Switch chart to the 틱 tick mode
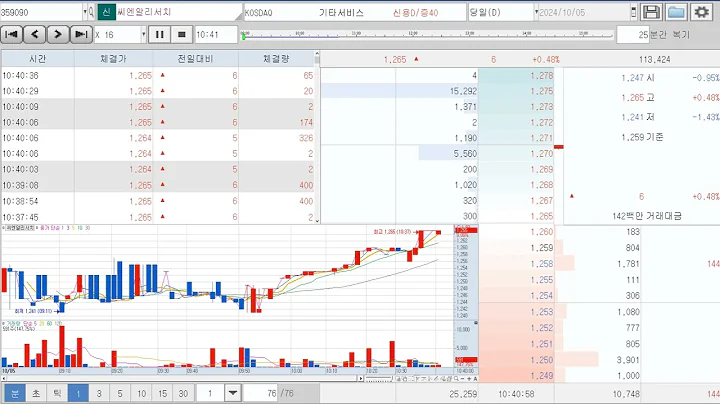 pos(57,393)
